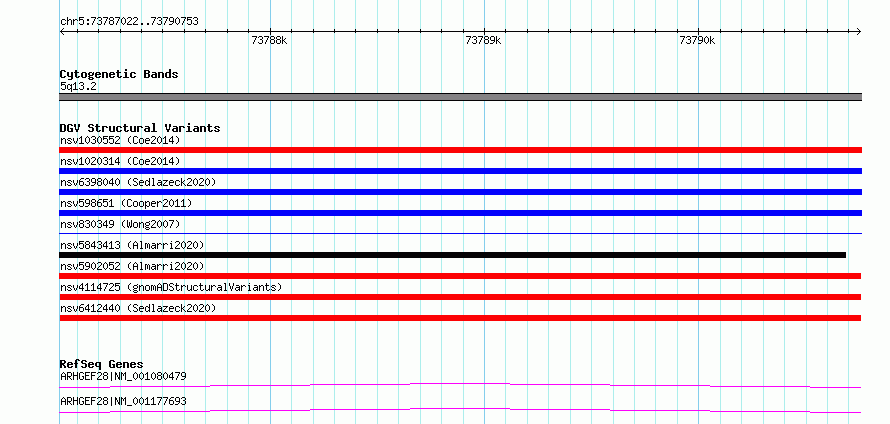Click the 73789k ruler position label

tap(484, 40)
